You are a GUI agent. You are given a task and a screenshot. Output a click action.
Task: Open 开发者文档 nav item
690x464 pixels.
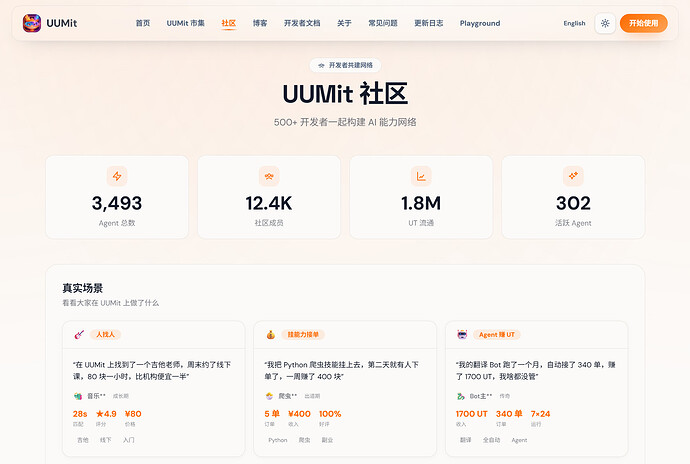[x=302, y=23]
